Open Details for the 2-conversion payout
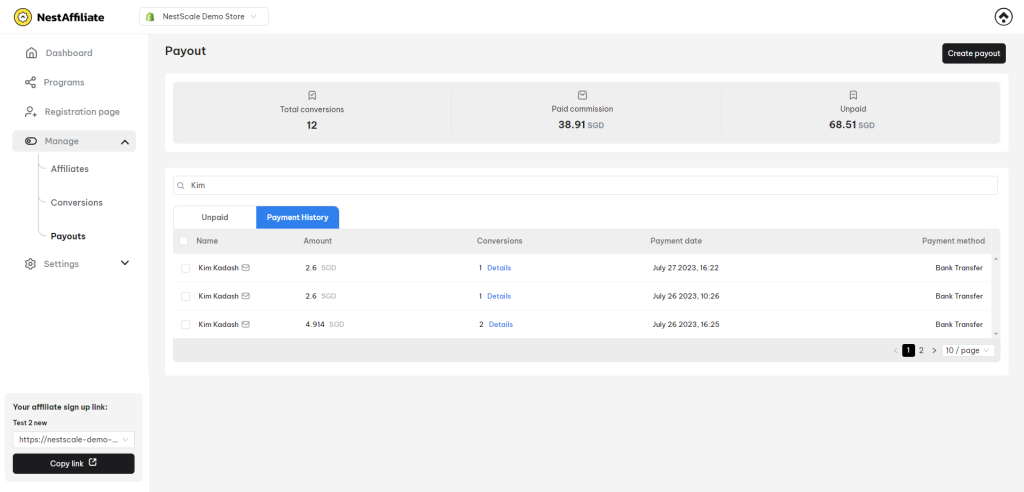The image size is (1024, 492). 501,324
